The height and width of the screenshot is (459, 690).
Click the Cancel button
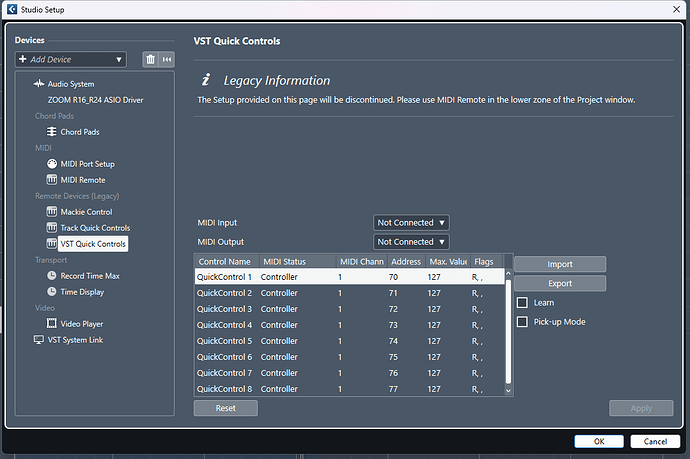pyautogui.click(x=655, y=441)
